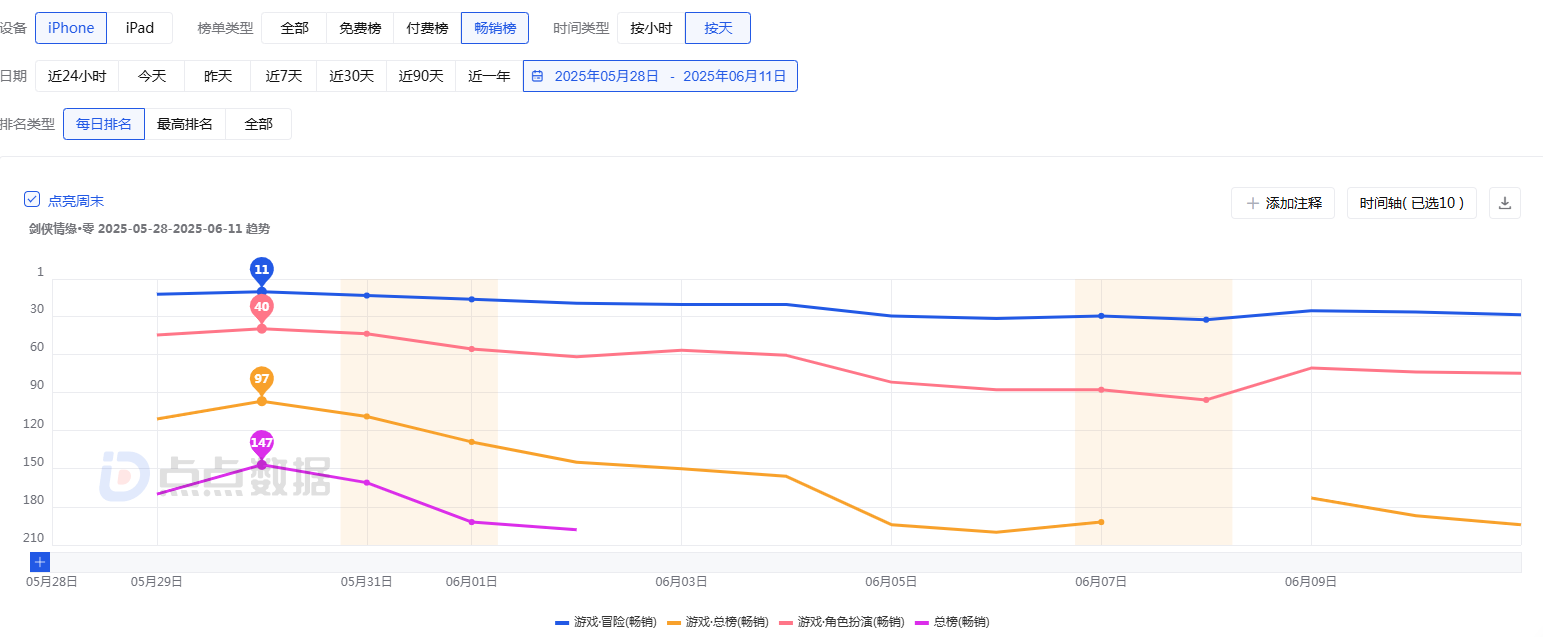
Task: Open the 时间轴(已选10) selector
Action: 1411,203
